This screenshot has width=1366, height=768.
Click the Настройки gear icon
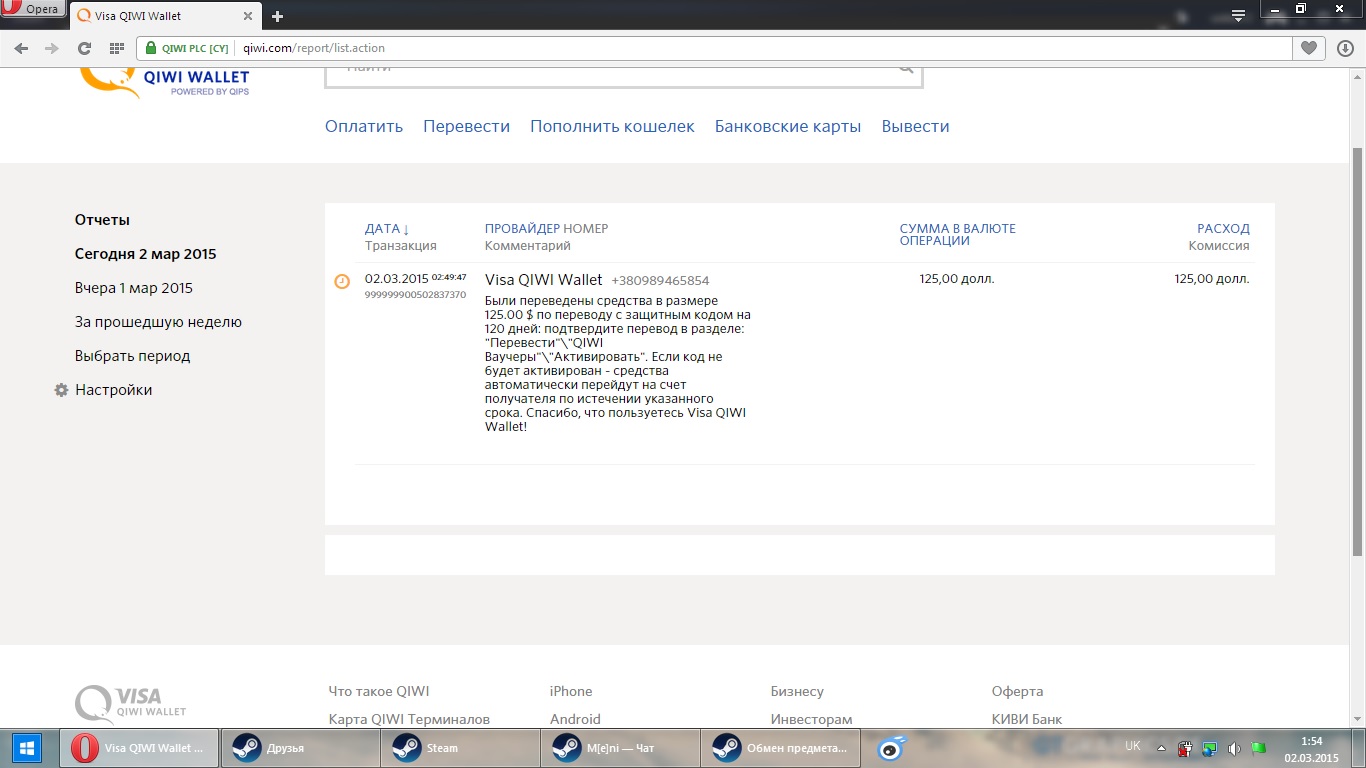pos(61,390)
